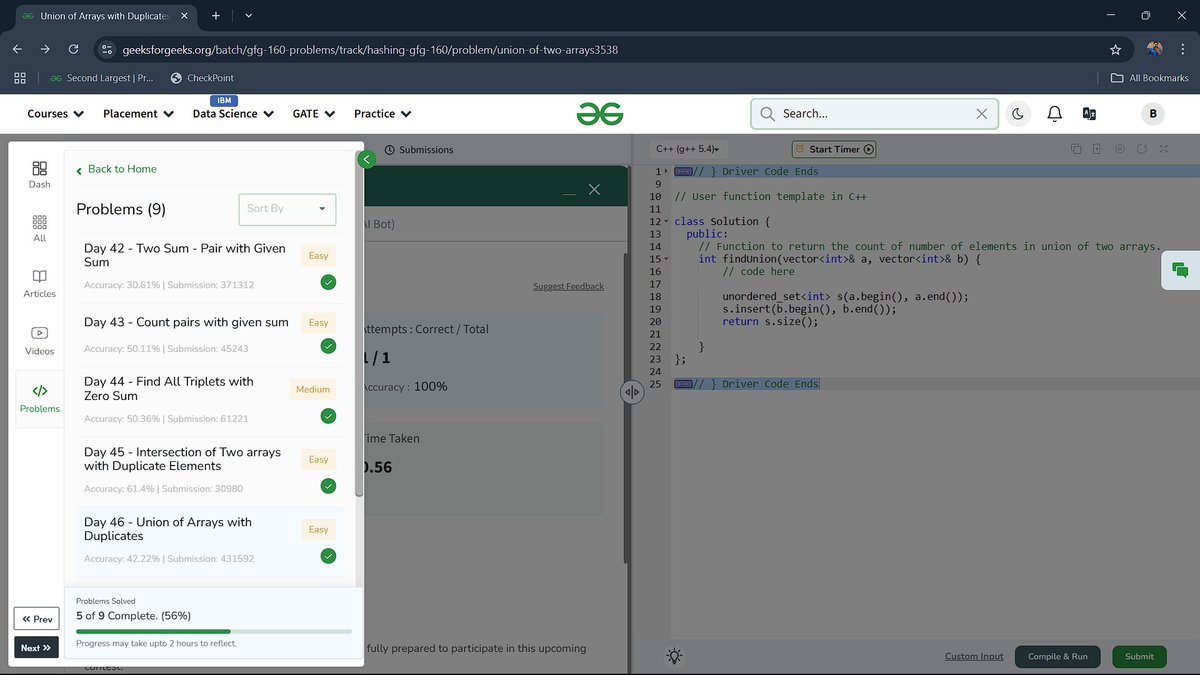Bookmark this page star icon
The width and height of the screenshot is (1200, 675).
(x=1115, y=49)
